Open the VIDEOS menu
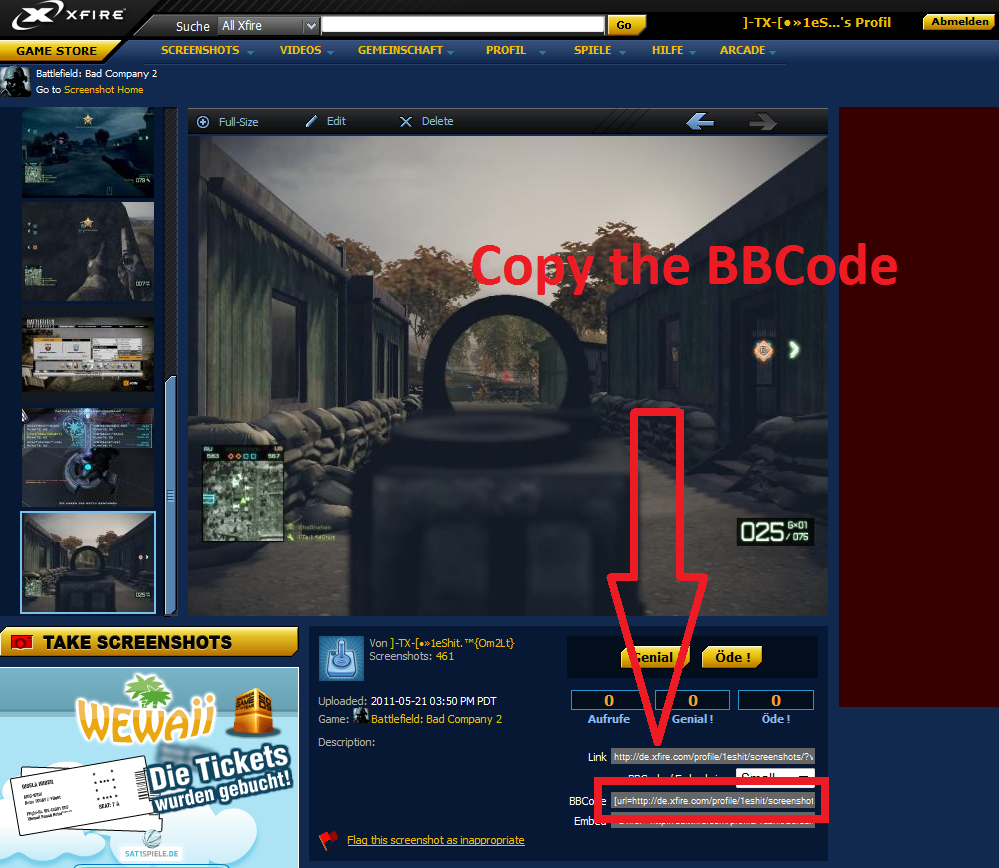Viewport: 999px width, 868px height. [300, 50]
